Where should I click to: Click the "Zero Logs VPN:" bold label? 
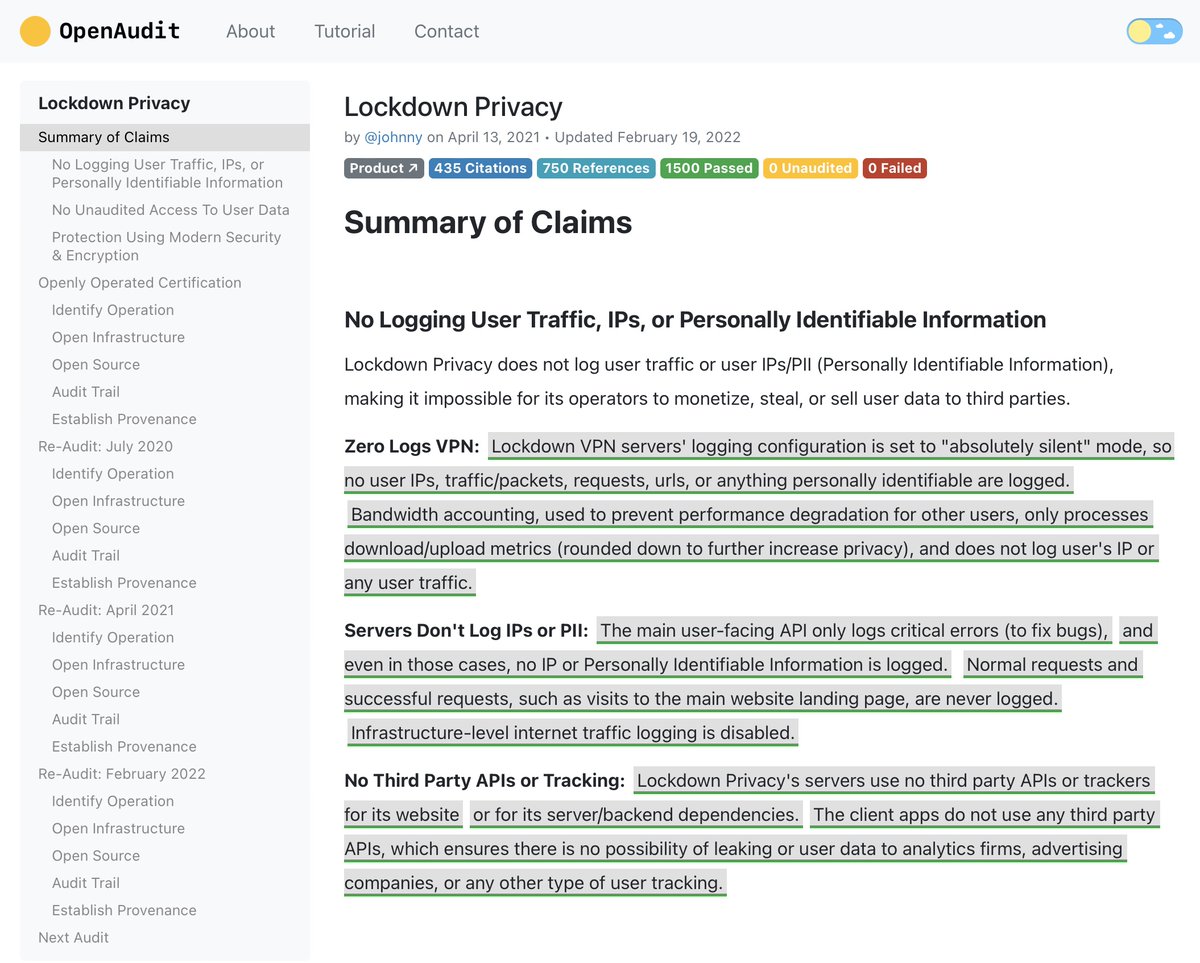pos(412,446)
